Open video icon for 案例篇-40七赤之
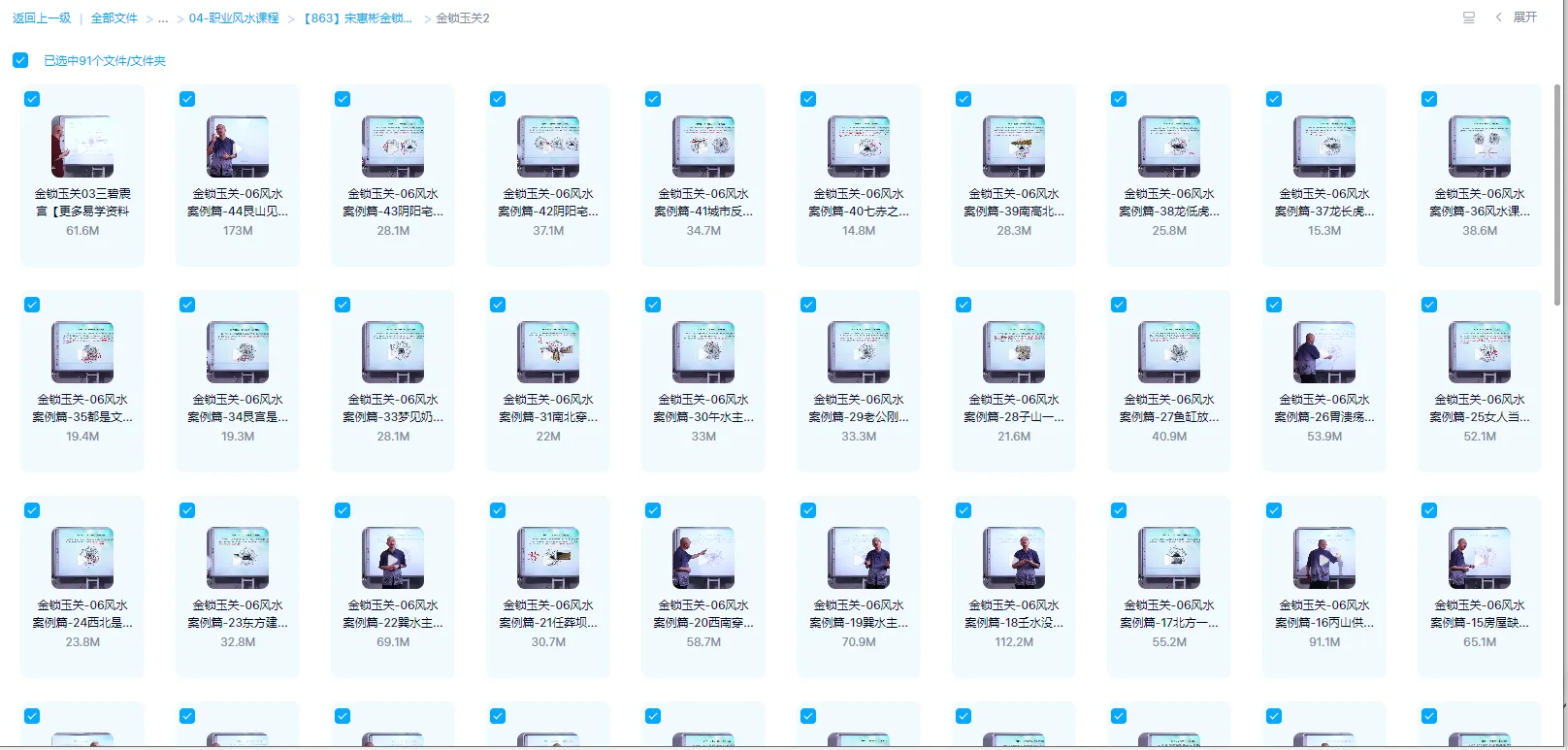Screen dimensions: 1568x750 click(x=859, y=147)
